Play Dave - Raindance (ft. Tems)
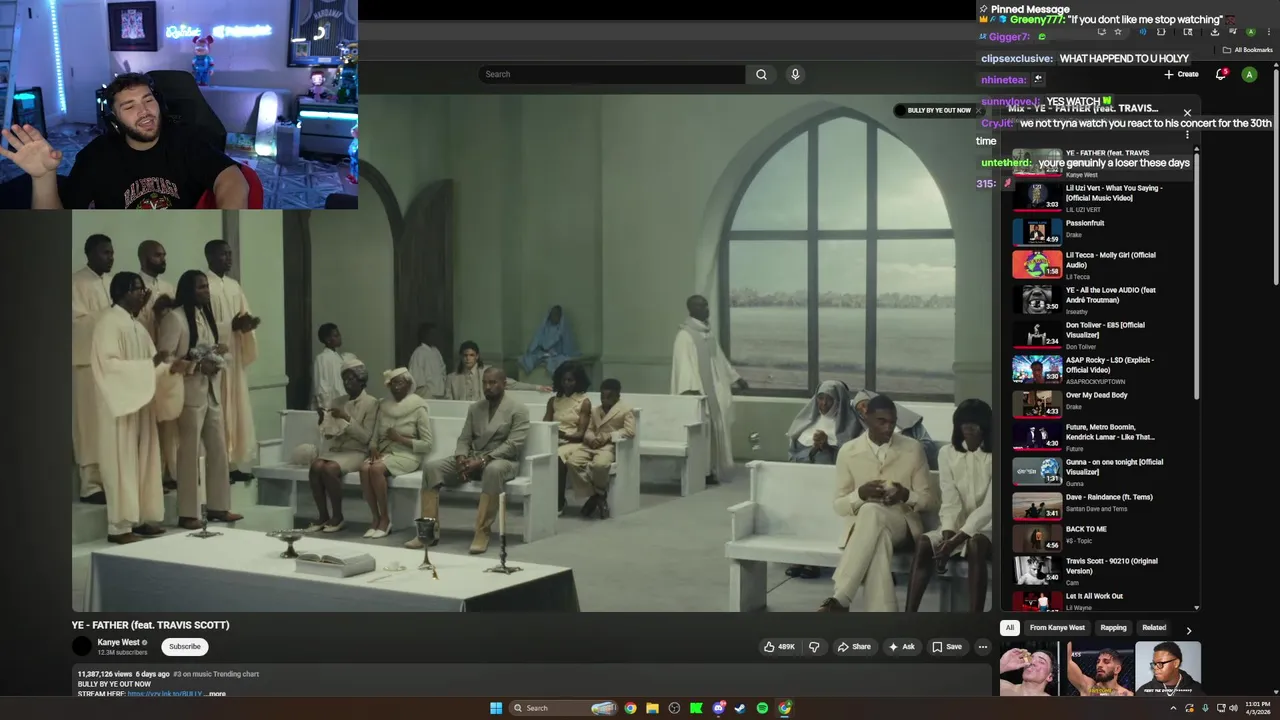 pyautogui.click(x=1098, y=505)
